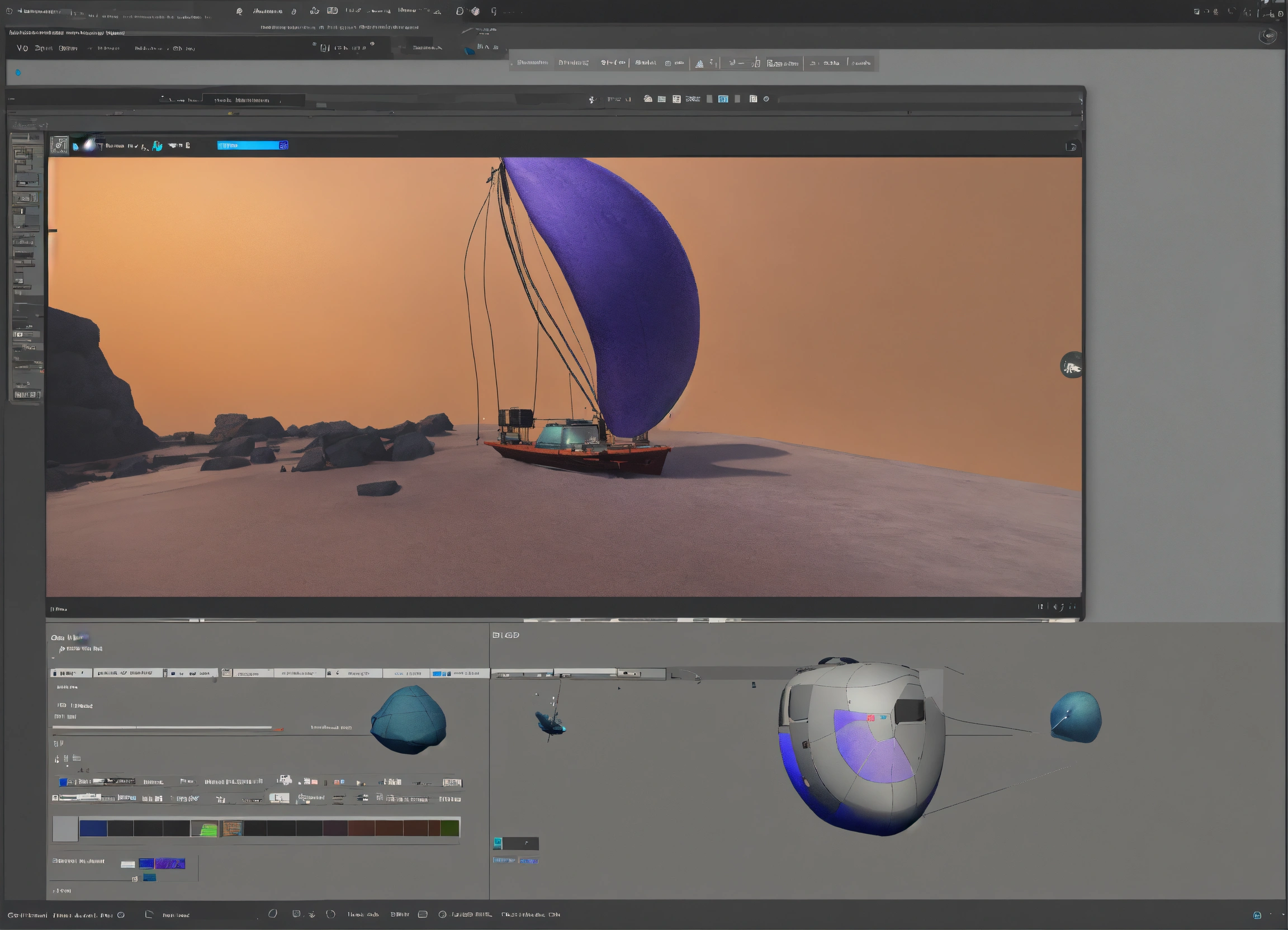Open the blue highlighted dropdown above the render
The height and width of the screenshot is (930, 1288).
pyautogui.click(x=252, y=146)
